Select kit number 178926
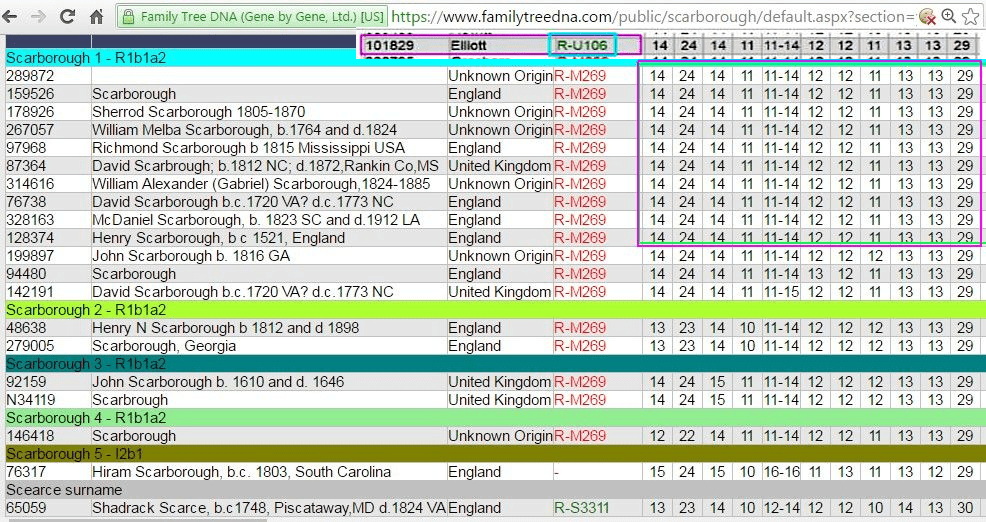Image resolution: width=986 pixels, height=522 pixels. [30, 112]
